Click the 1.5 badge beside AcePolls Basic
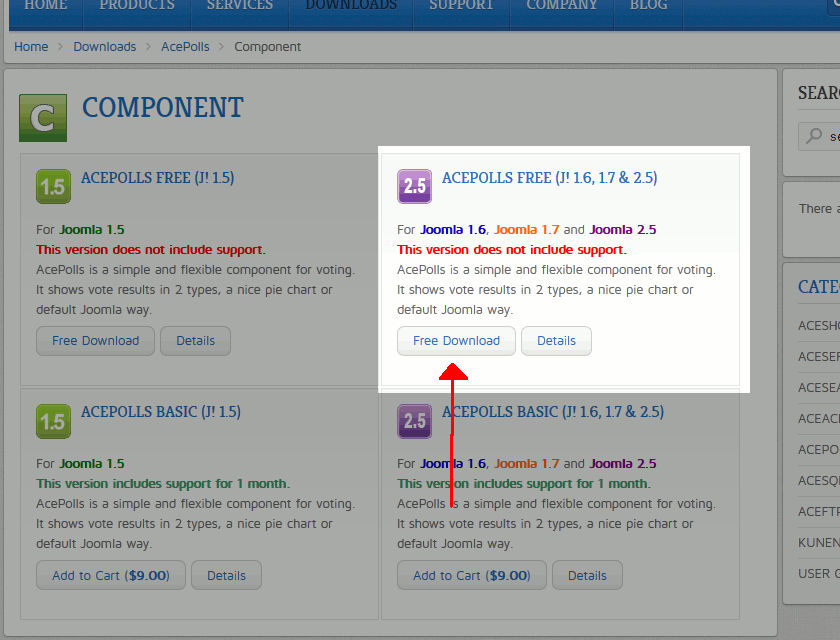This screenshot has width=840, height=640. pyautogui.click(x=54, y=421)
